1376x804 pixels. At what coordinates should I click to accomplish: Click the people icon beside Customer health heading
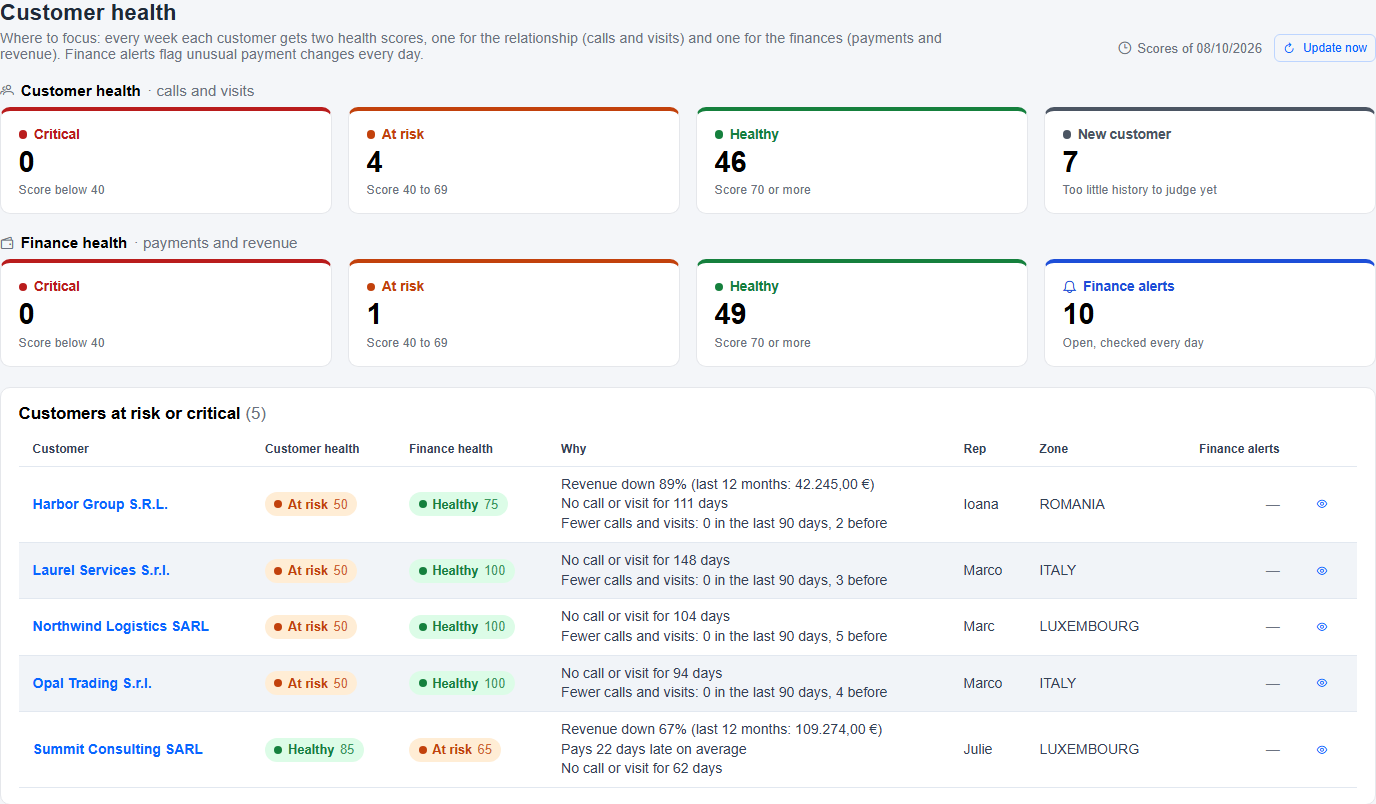coord(7,90)
